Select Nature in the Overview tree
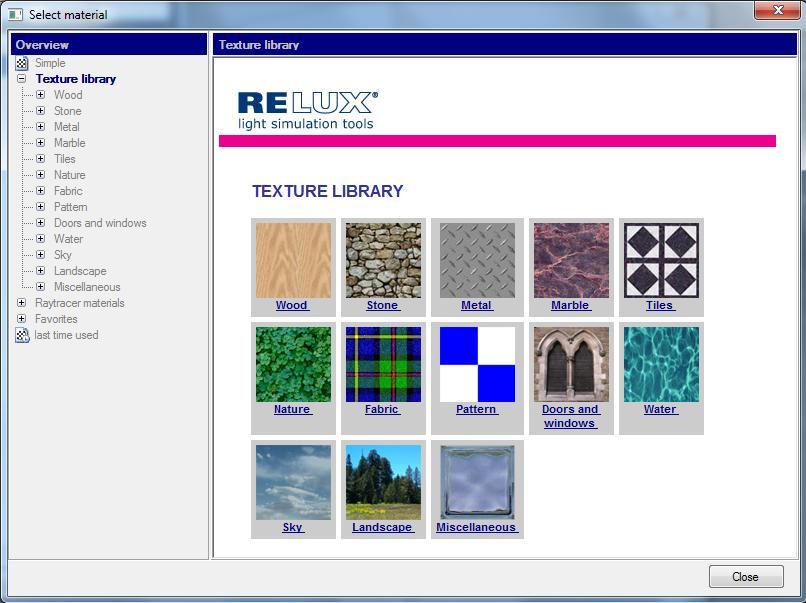The image size is (806, 603). (x=69, y=174)
